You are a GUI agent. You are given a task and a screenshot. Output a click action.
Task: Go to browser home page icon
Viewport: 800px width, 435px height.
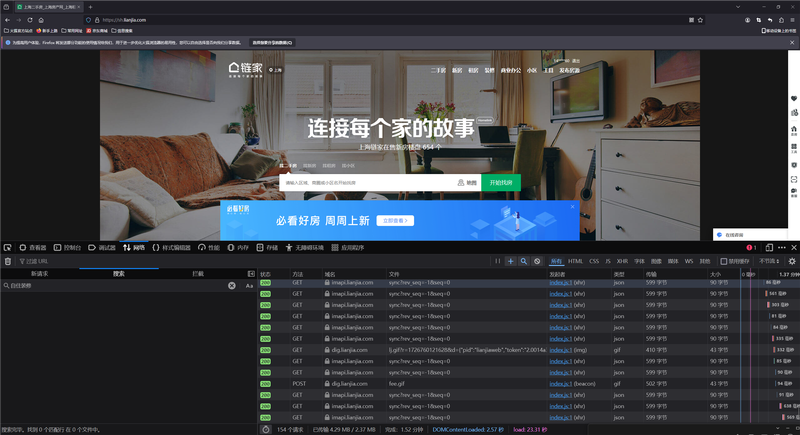[x=41, y=20]
